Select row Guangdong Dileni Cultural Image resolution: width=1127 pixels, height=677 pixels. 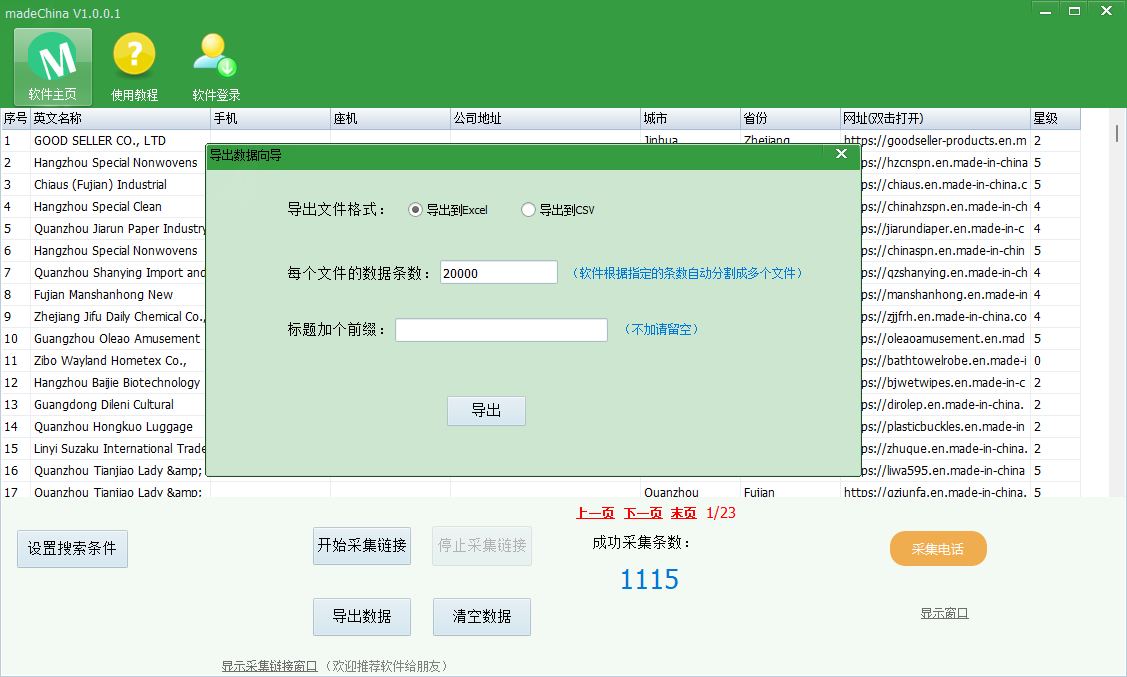point(104,405)
